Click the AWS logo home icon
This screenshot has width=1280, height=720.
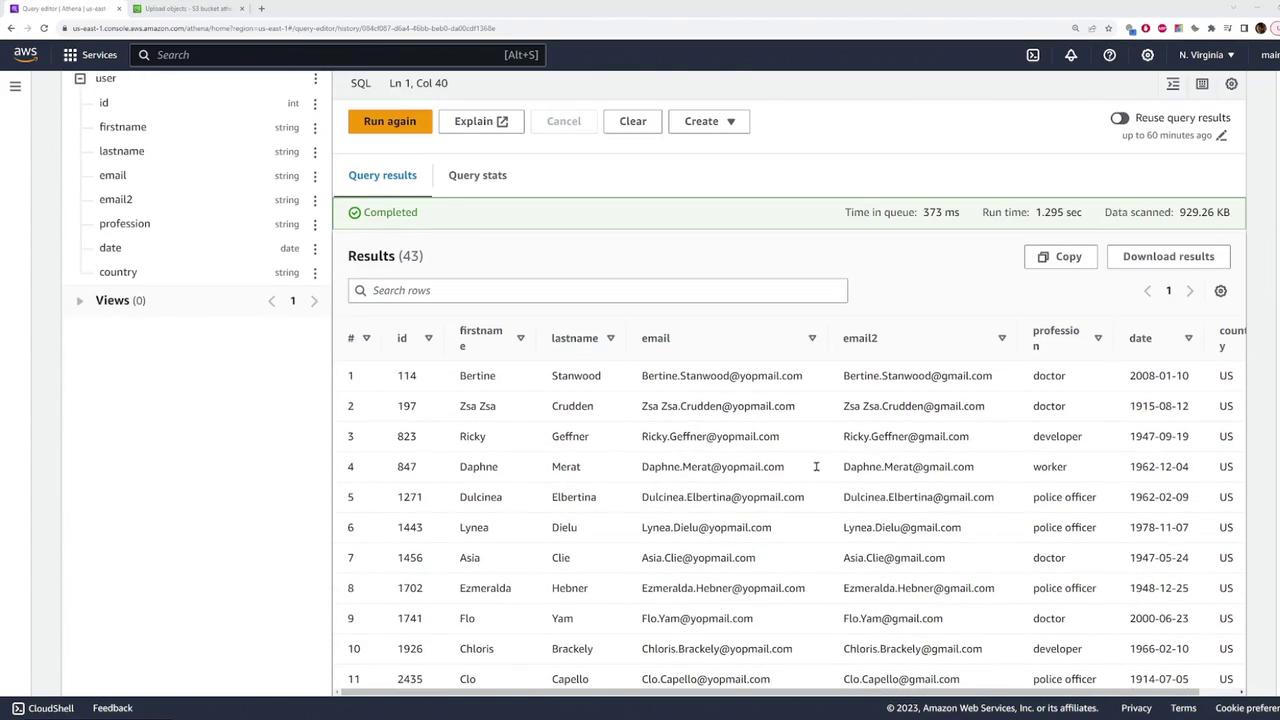point(26,55)
